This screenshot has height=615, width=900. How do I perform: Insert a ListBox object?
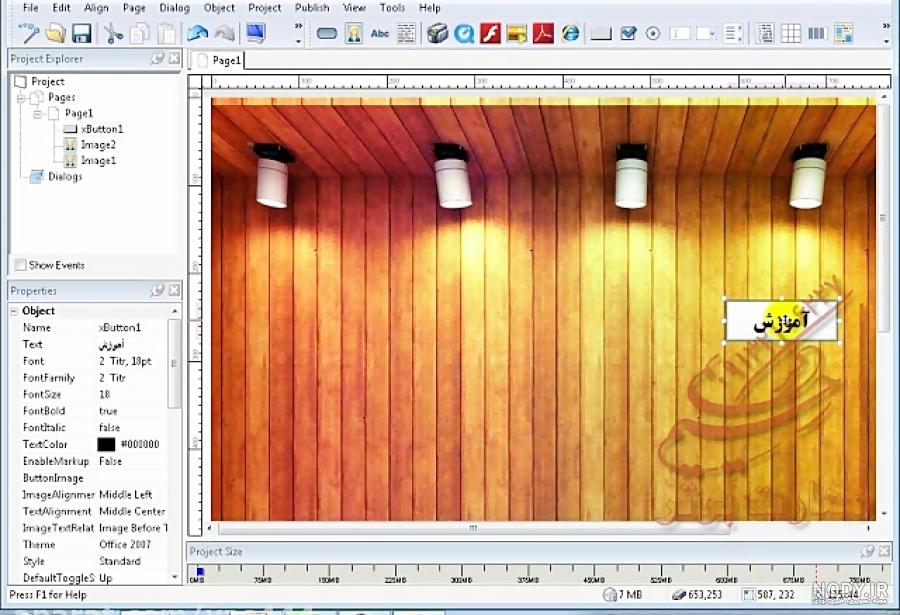pyautogui.click(x=733, y=33)
